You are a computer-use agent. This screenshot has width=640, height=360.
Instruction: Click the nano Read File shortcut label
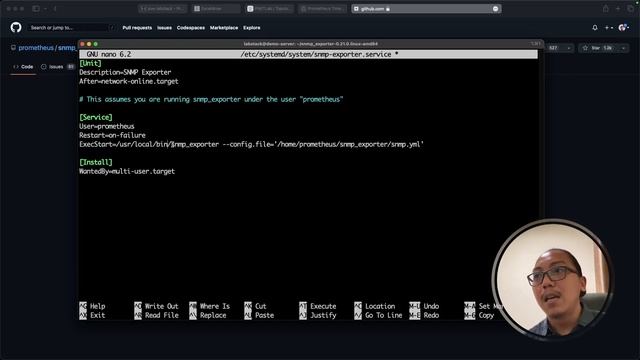162,315
